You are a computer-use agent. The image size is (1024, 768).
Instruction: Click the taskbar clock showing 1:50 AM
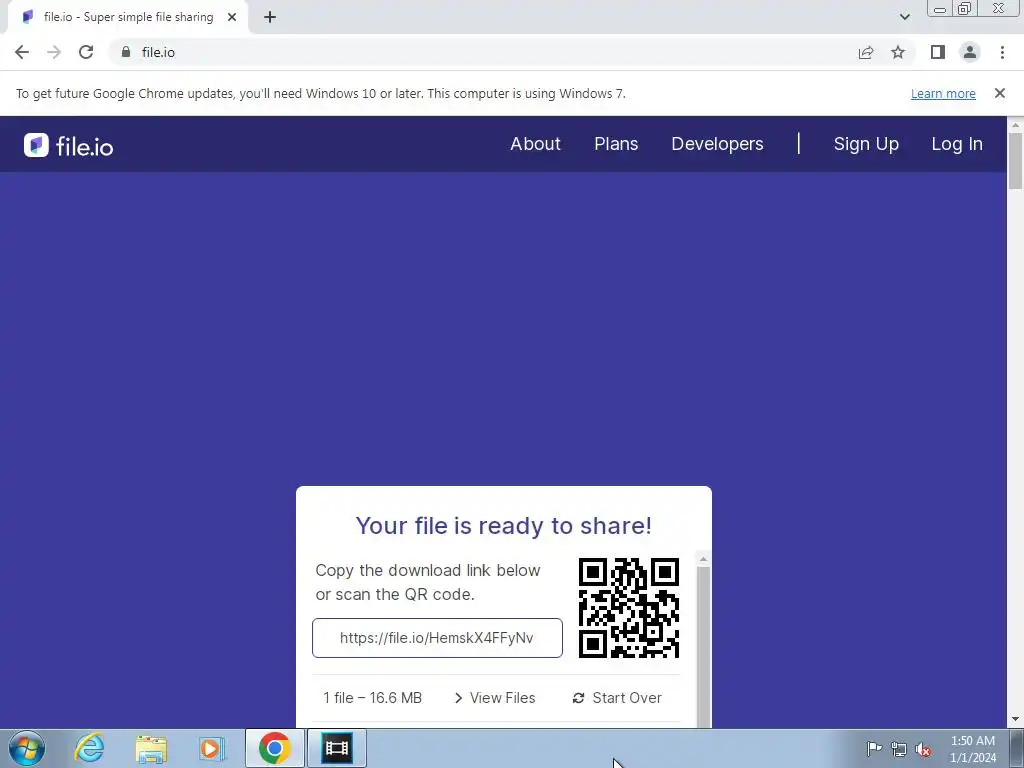tap(972, 749)
